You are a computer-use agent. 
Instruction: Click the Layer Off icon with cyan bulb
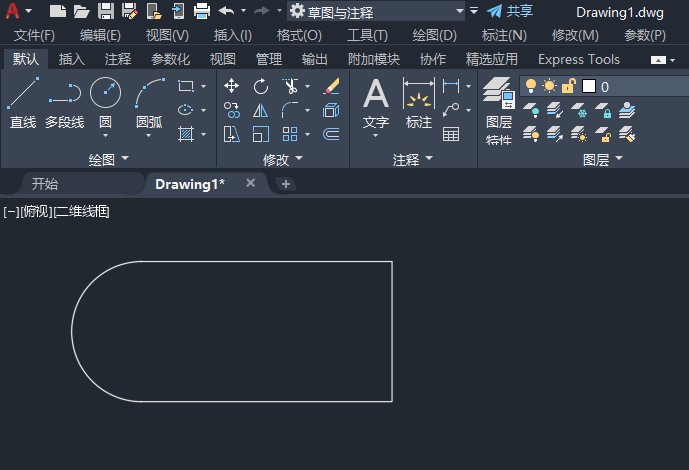tap(531, 110)
